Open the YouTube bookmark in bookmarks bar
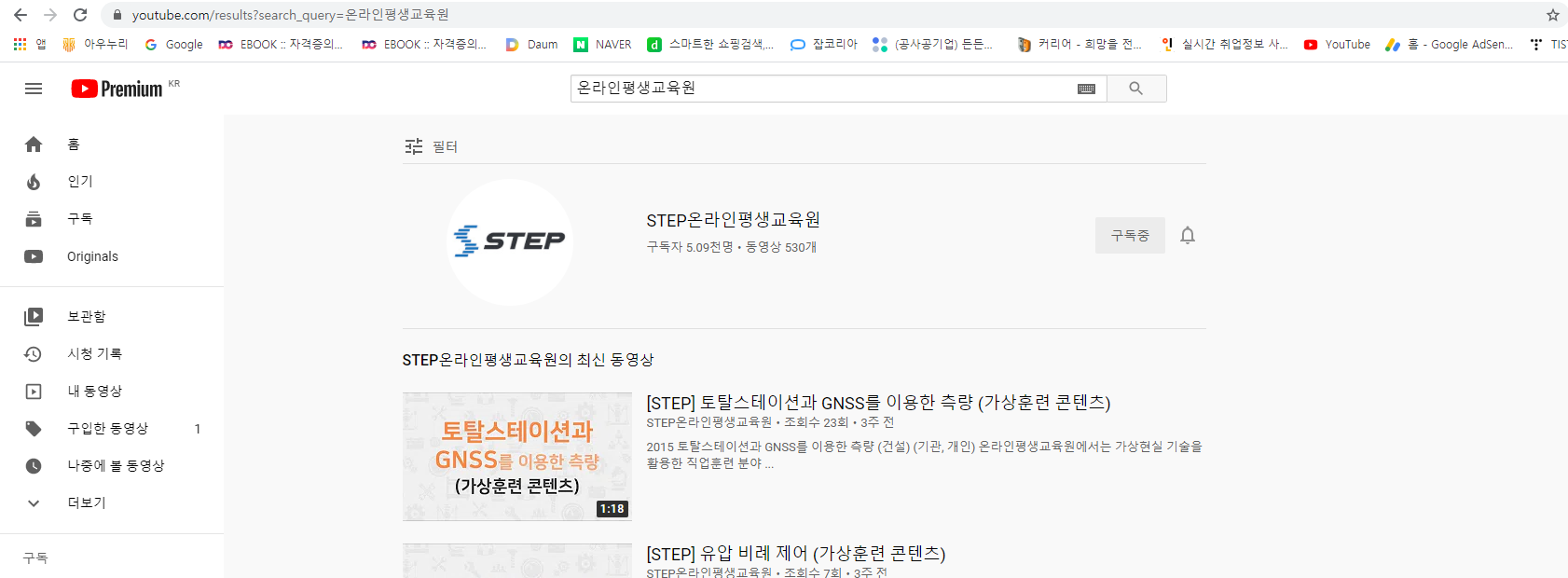This screenshot has height=578, width=1568. (1337, 44)
